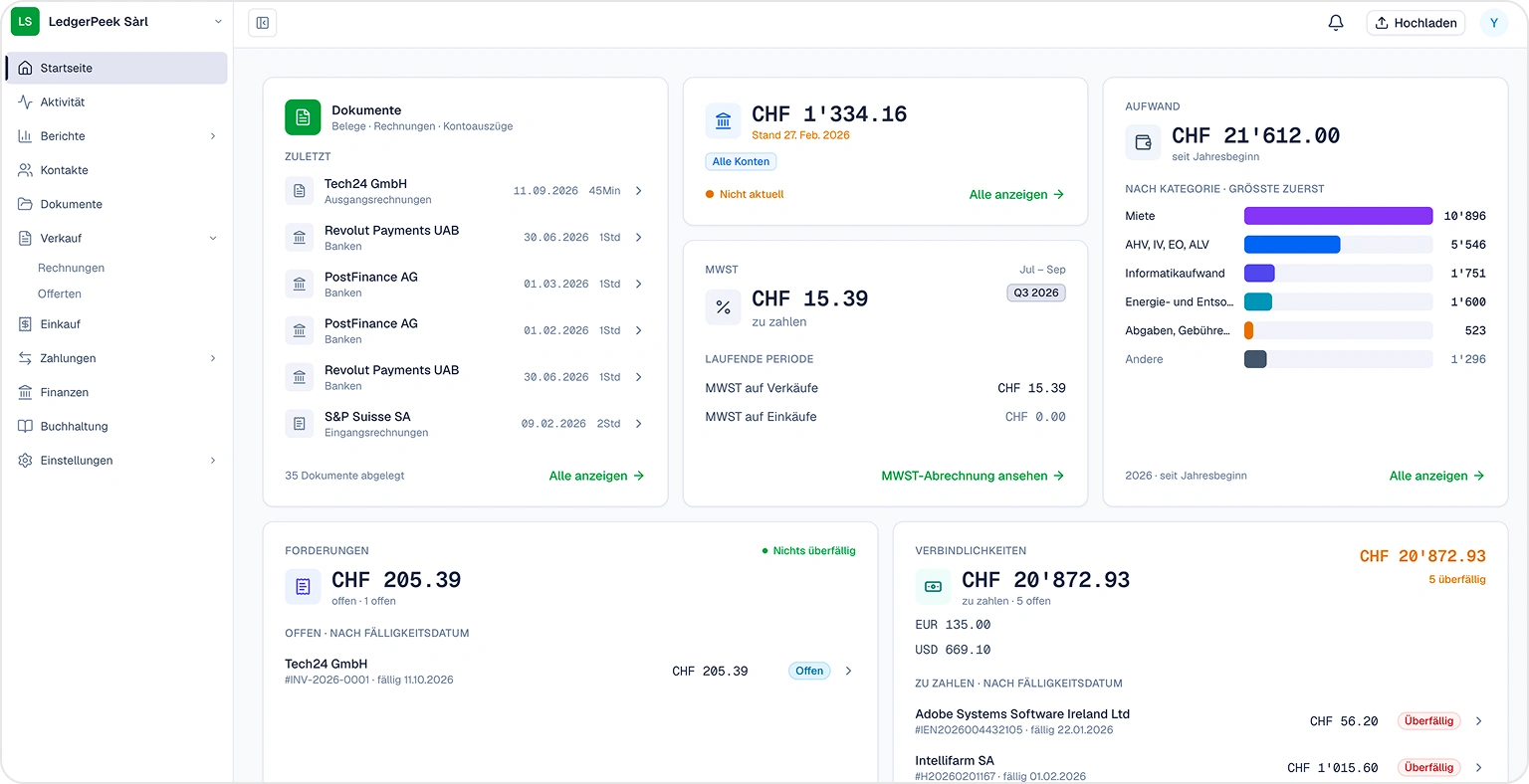Image resolution: width=1529 pixels, height=784 pixels.
Task: Open Dokumente in the sidebar
Action: [117, 204]
